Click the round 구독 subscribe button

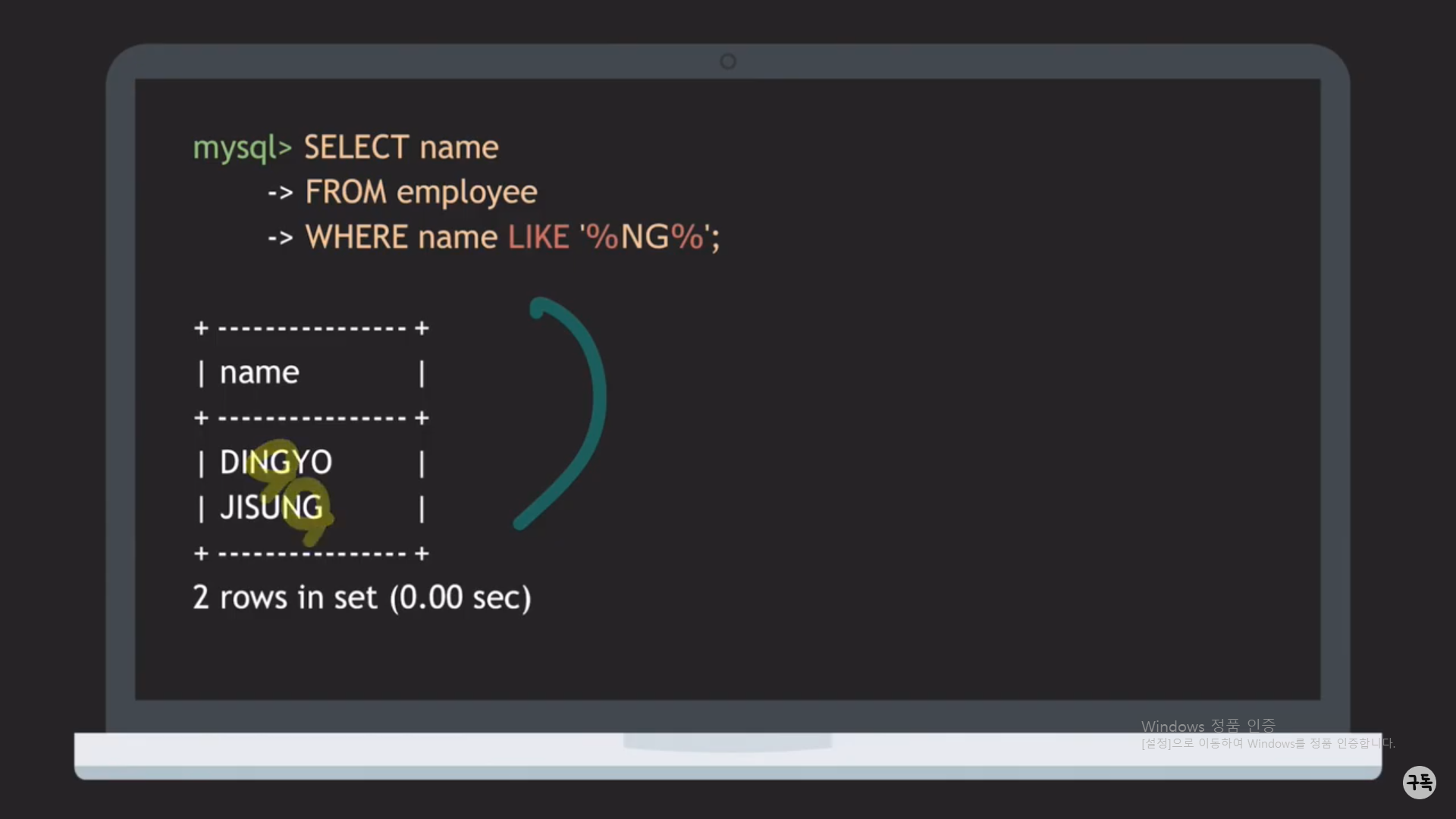(1419, 782)
